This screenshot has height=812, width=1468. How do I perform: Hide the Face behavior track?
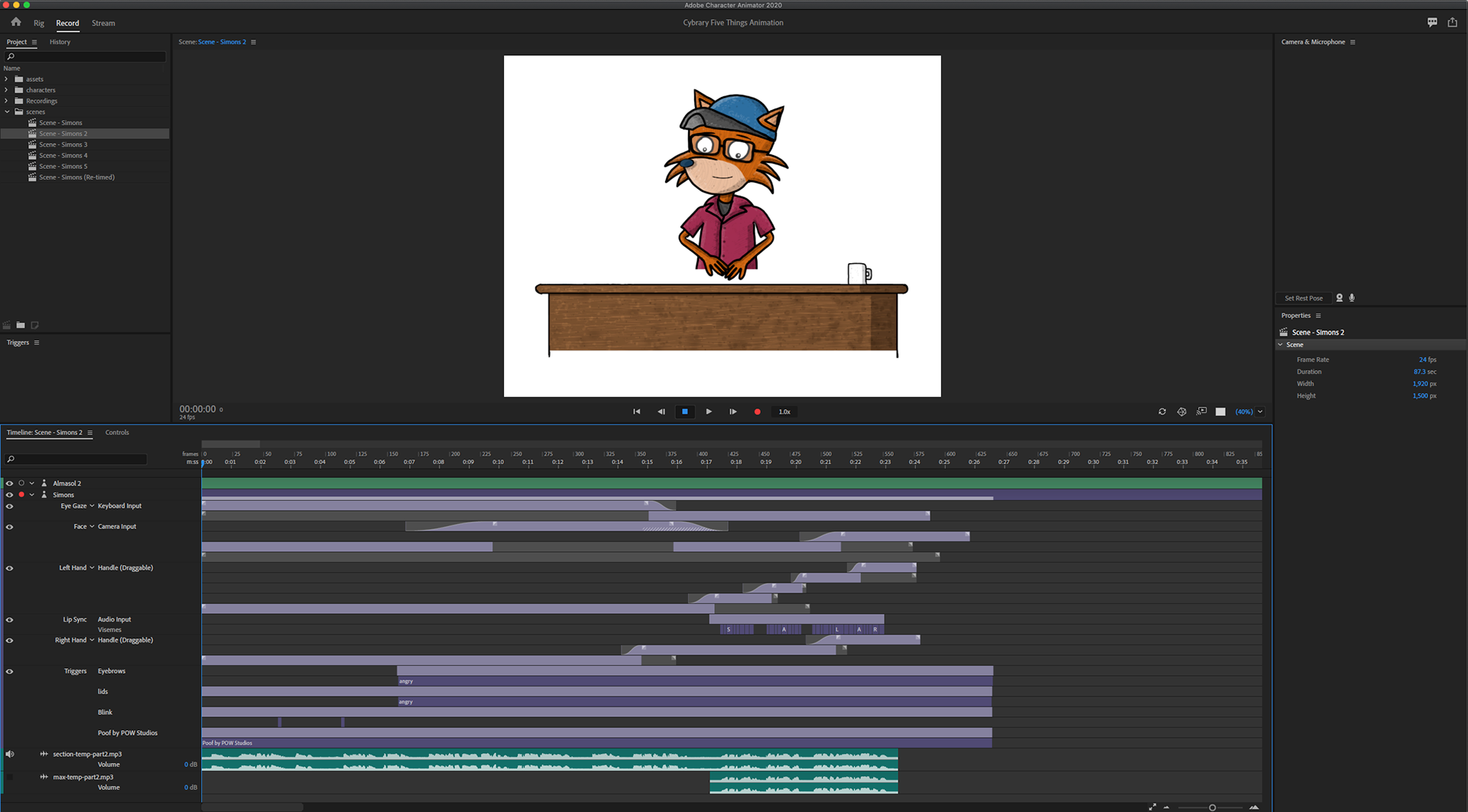pos(10,527)
